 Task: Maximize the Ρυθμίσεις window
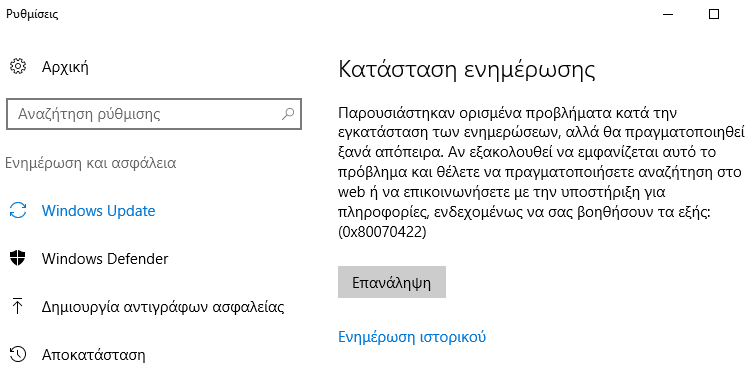coord(714,14)
